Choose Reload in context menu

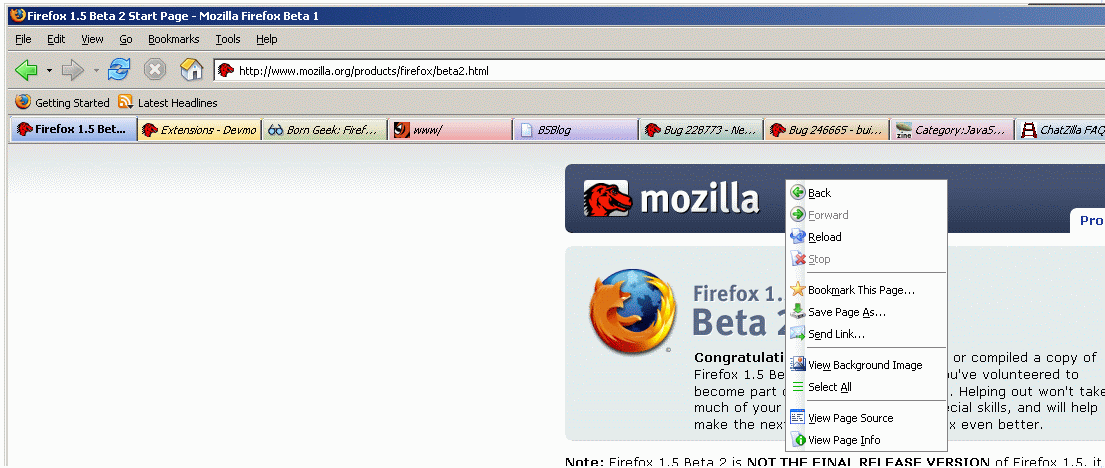coord(866,237)
